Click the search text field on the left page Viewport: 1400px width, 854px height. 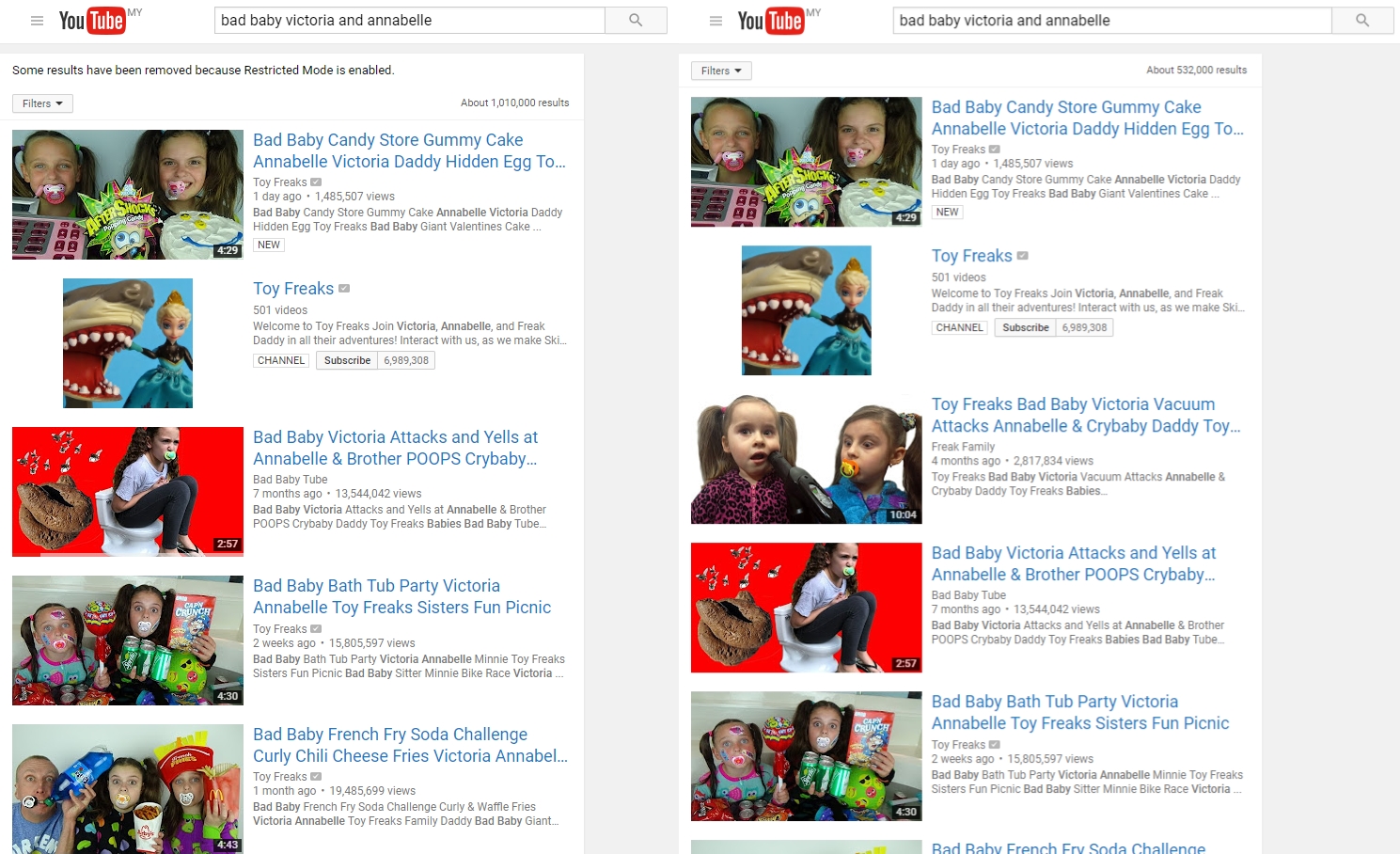(x=409, y=21)
